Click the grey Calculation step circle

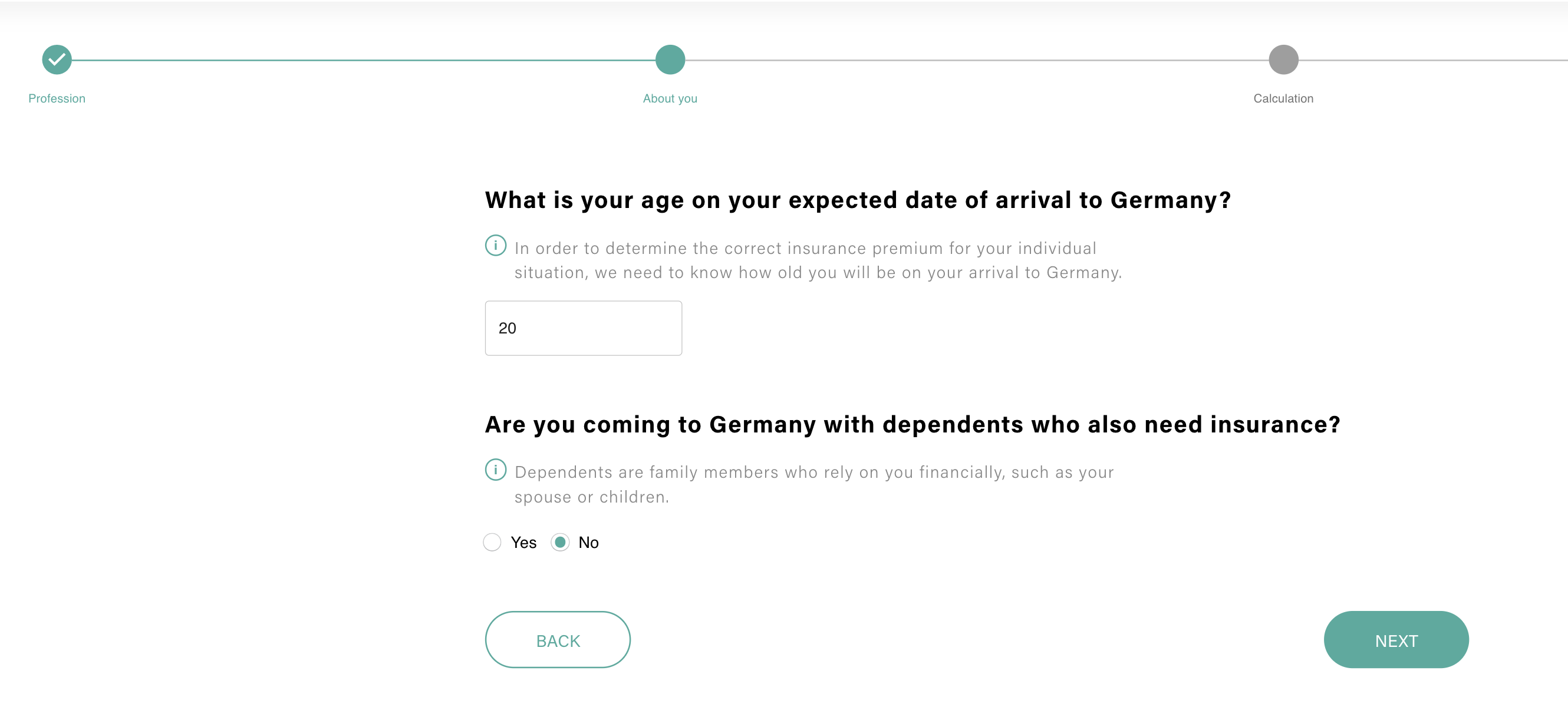(1283, 60)
